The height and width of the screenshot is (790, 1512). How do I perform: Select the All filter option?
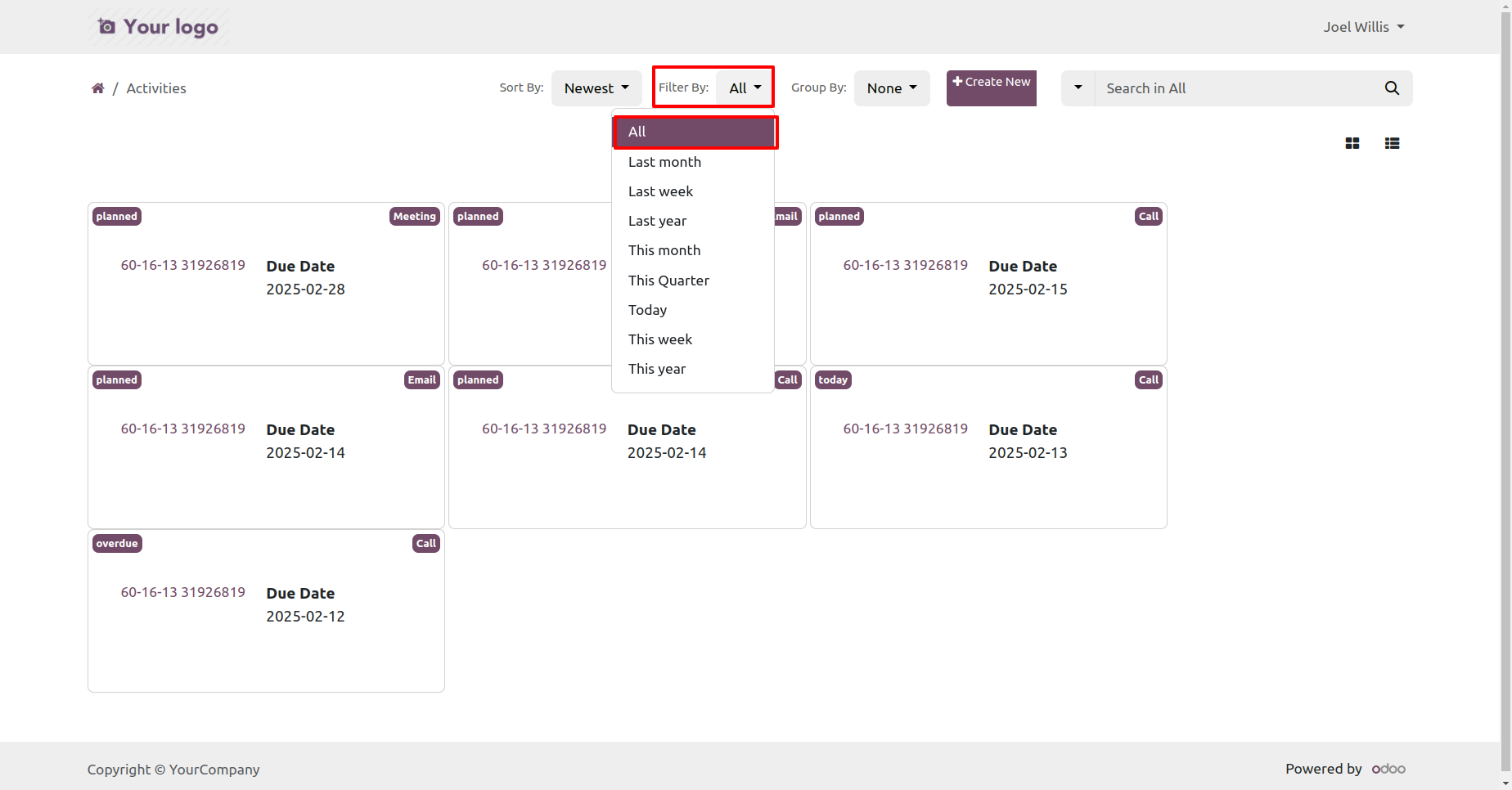click(x=693, y=132)
